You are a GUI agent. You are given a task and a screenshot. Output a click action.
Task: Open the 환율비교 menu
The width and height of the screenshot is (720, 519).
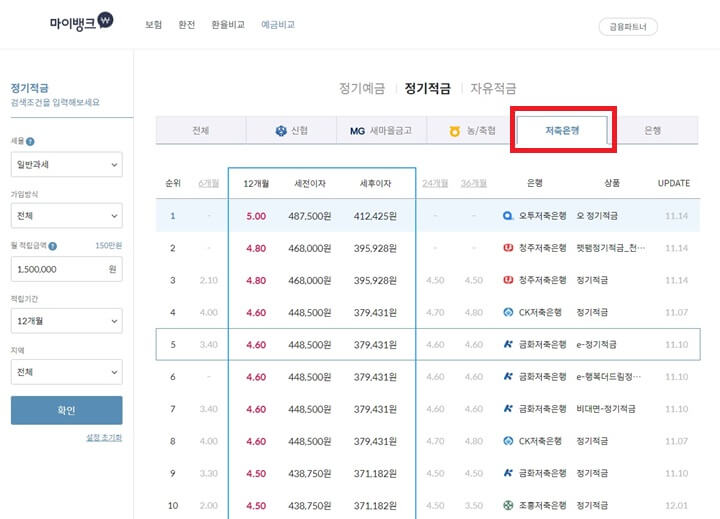click(x=228, y=25)
